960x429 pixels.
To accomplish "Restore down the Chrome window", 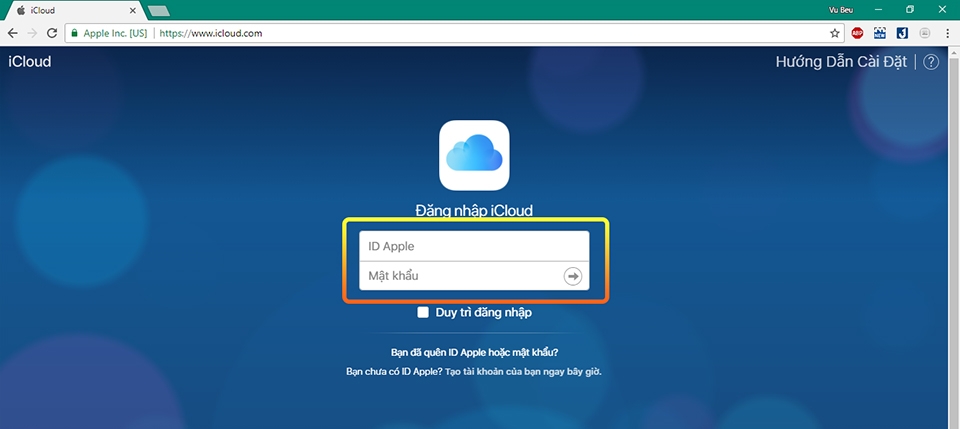I will [x=910, y=9].
